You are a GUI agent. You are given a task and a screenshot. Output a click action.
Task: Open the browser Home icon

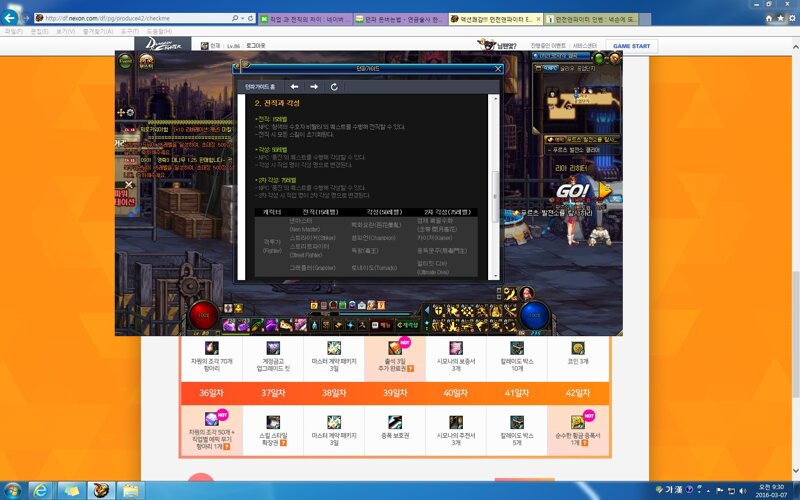click(x=769, y=18)
